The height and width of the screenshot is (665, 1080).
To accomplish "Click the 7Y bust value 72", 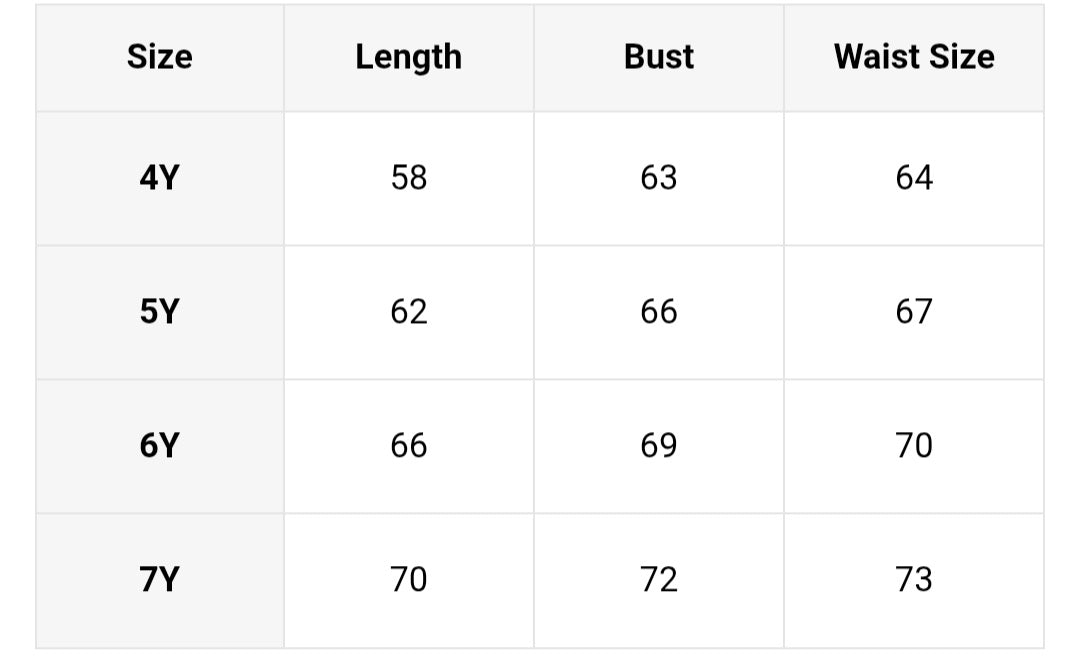I will pos(658,580).
